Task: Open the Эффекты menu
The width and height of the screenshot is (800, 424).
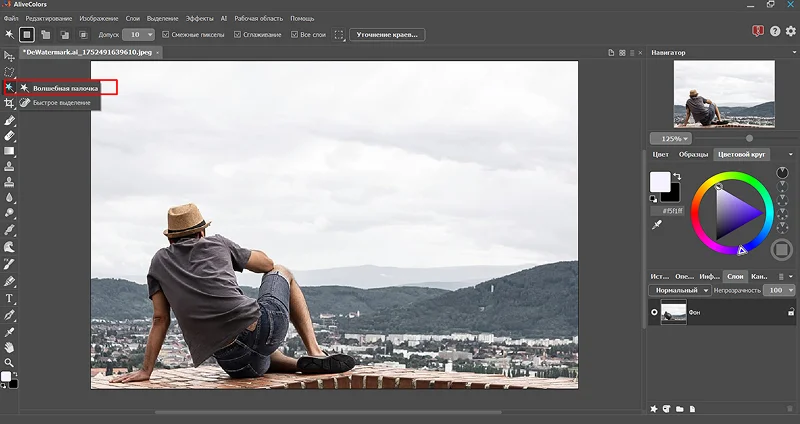Action: click(199, 18)
